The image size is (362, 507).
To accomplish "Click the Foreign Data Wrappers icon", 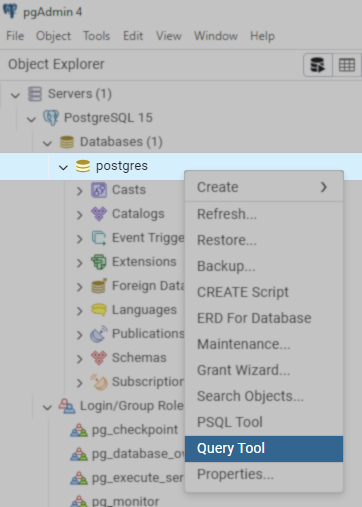I will [x=99, y=286].
